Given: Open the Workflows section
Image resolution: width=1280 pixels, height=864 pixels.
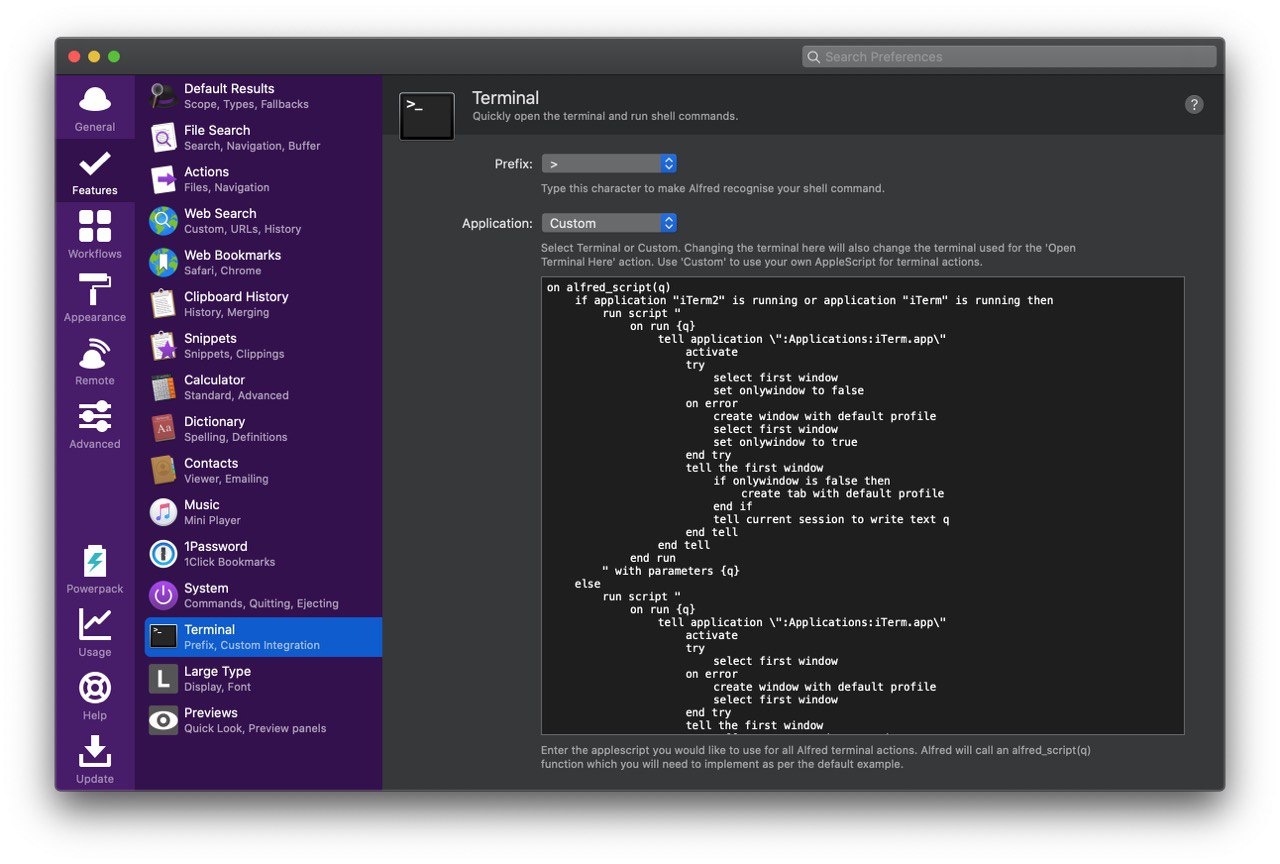Looking at the screenshot, I should click(95, 235).
